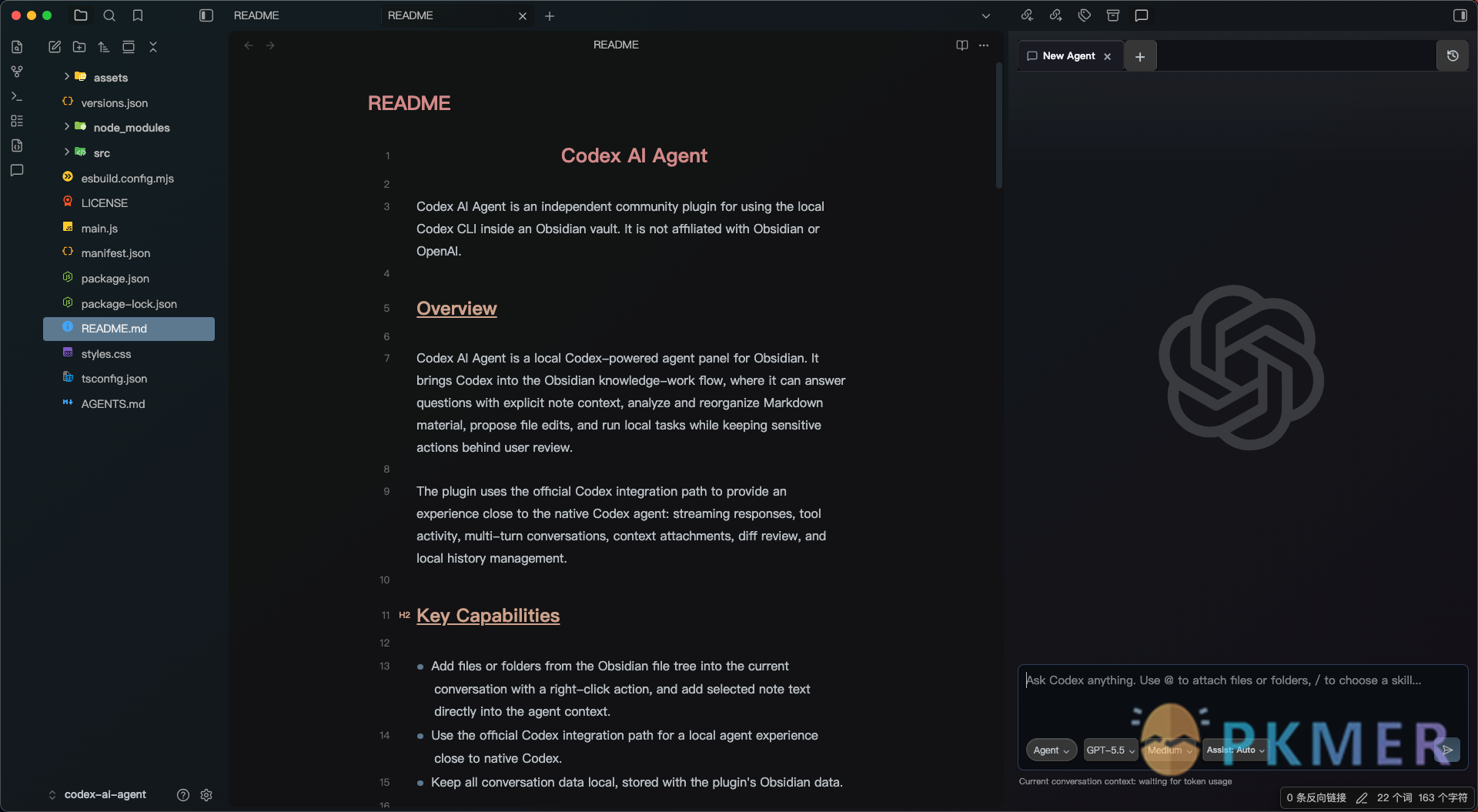Image resolution: width=1478 pixels, height=812 pixels.
Task: Close the New Agent tab
Action: [1108, 57]
